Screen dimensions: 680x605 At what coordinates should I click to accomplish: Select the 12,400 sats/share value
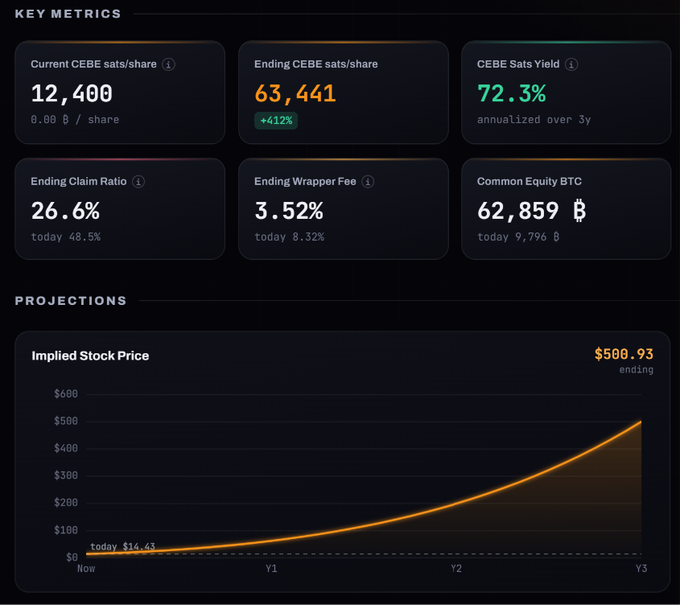(x=72, y=94)
